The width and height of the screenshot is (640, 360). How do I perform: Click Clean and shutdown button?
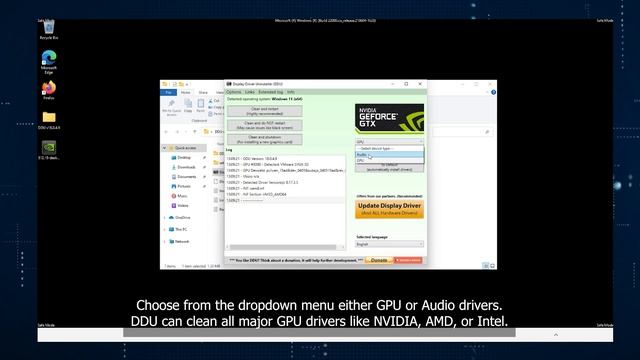point(264,140)
